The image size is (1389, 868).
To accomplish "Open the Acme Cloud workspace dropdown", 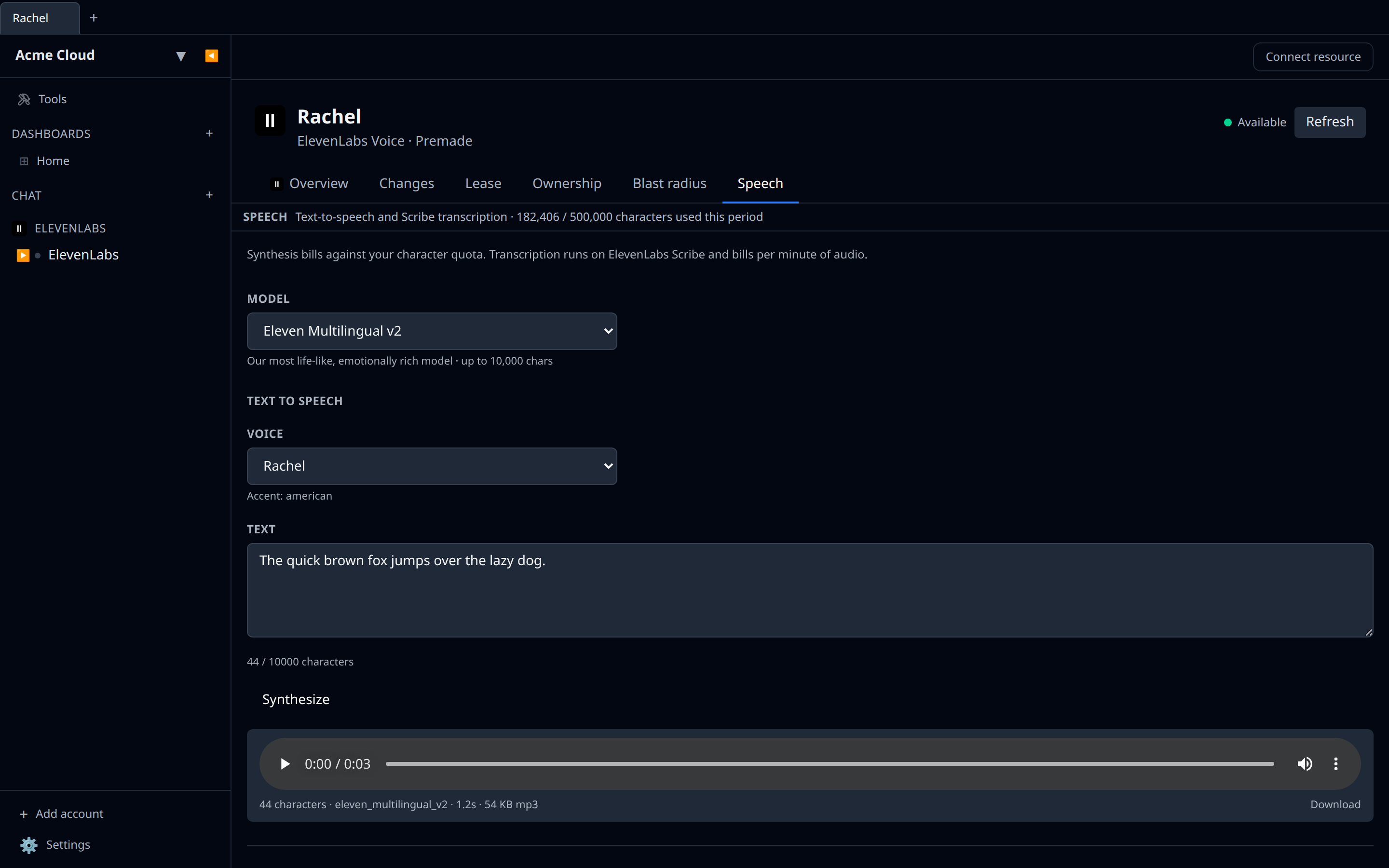I will pyautogui.click(x=181, y=56).
